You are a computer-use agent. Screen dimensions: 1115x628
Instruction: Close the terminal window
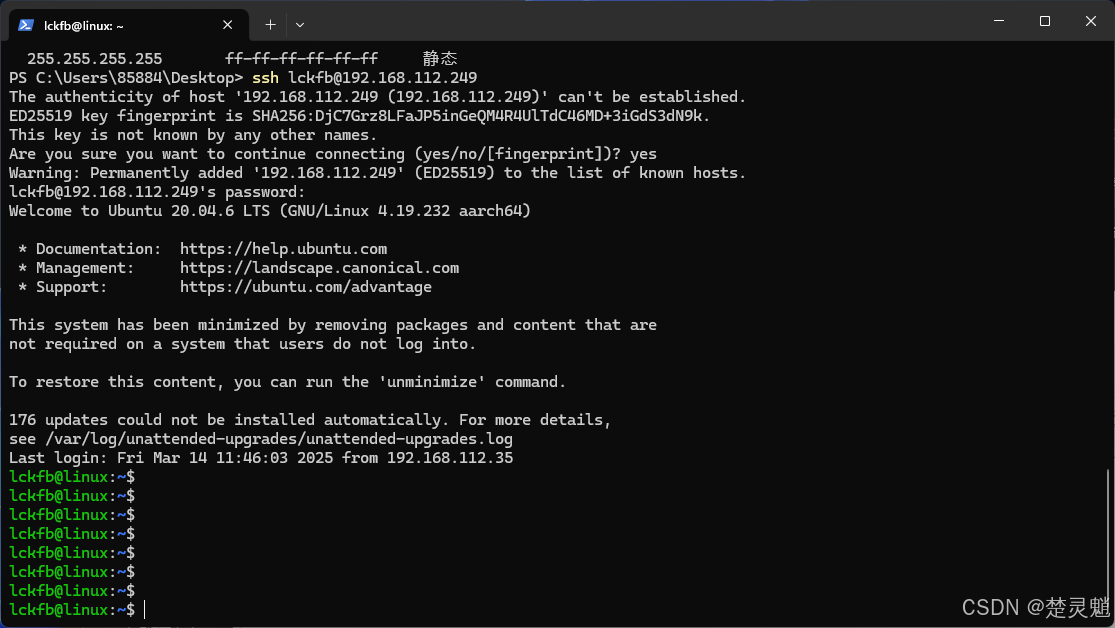pyautogui.click(x=1091, y=21)
